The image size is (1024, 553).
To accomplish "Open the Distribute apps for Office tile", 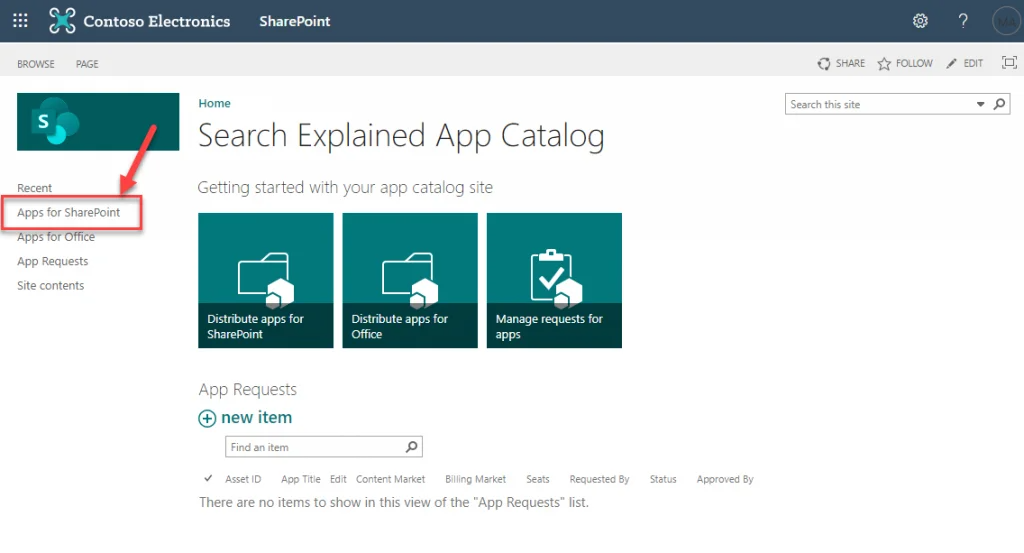I will coord(410,280).
